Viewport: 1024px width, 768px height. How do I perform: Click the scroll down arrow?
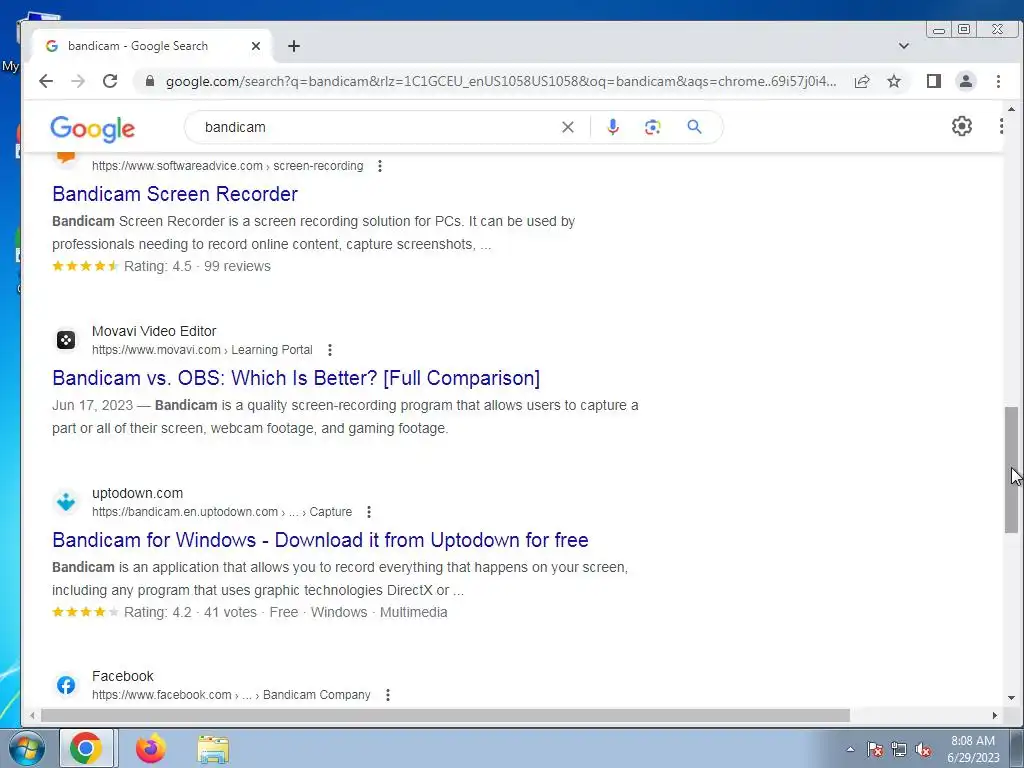1011,697
